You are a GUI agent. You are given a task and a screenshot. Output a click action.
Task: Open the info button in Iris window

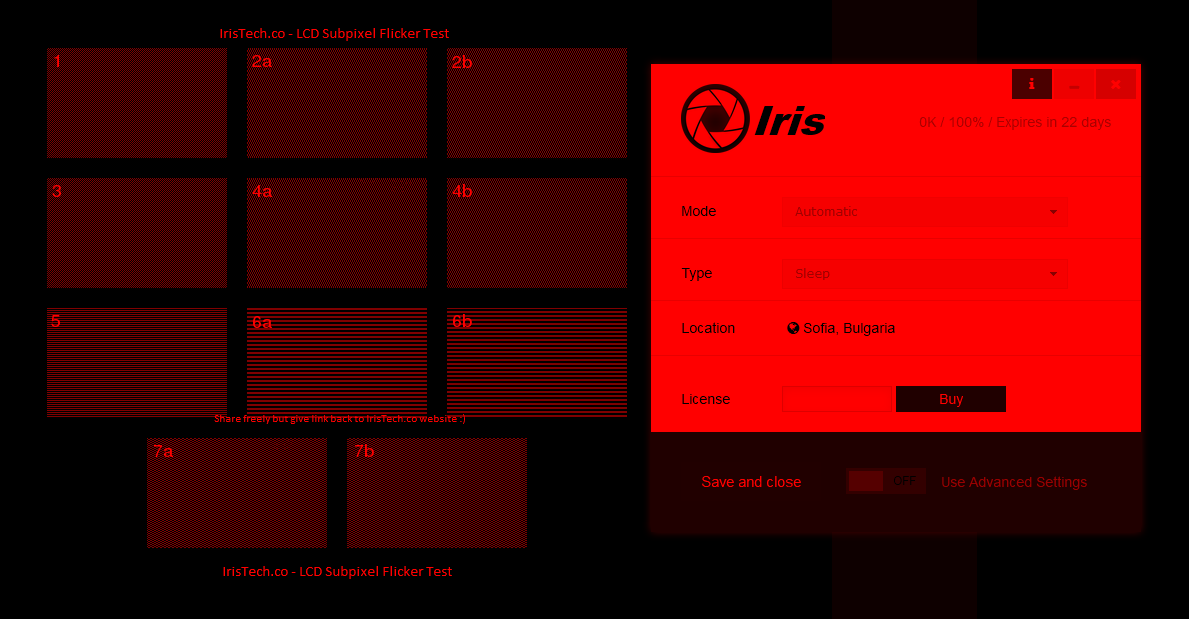coord(1031,84)
